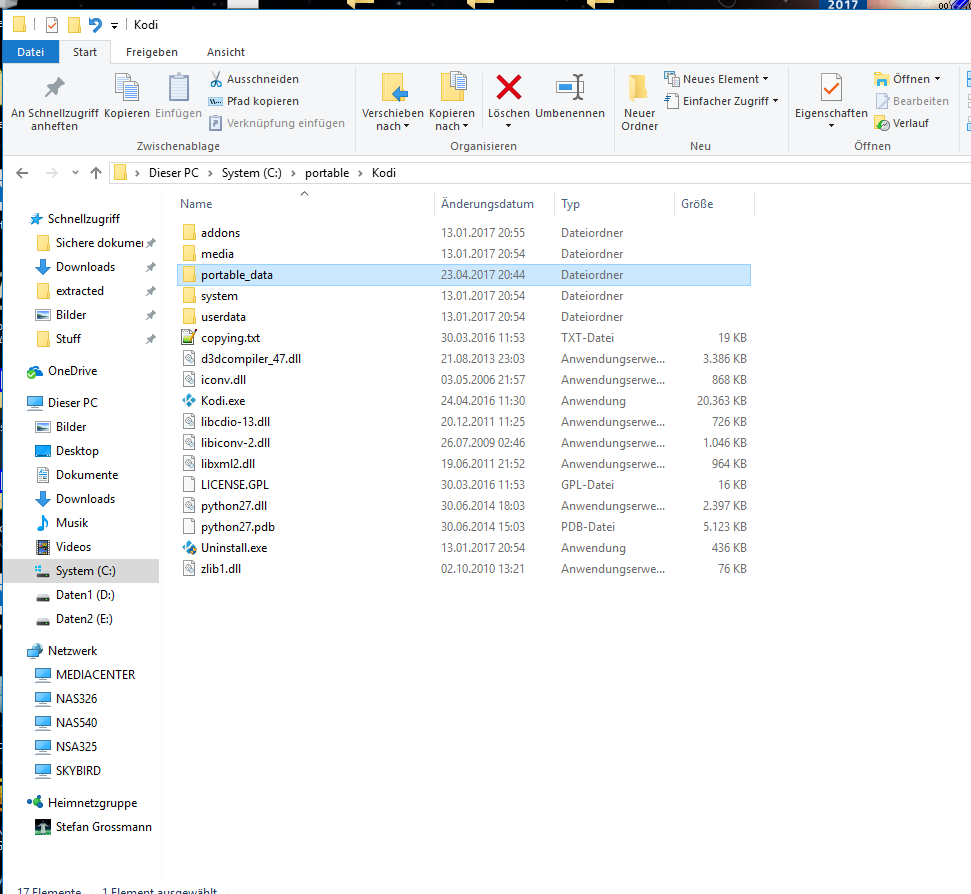This screenshot has height=894, width=971.
Task: Select the addons folder
Action: [x=220, y=233]
